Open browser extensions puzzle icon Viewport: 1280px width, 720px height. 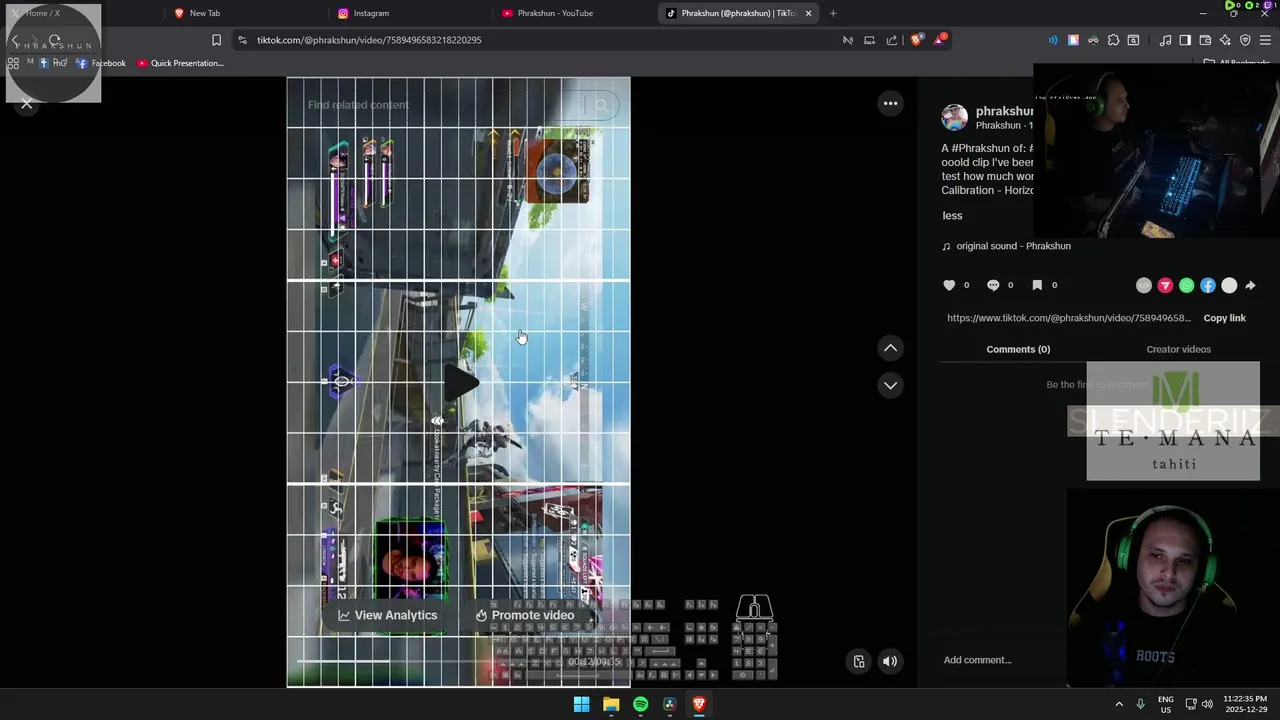[1113, 40]
